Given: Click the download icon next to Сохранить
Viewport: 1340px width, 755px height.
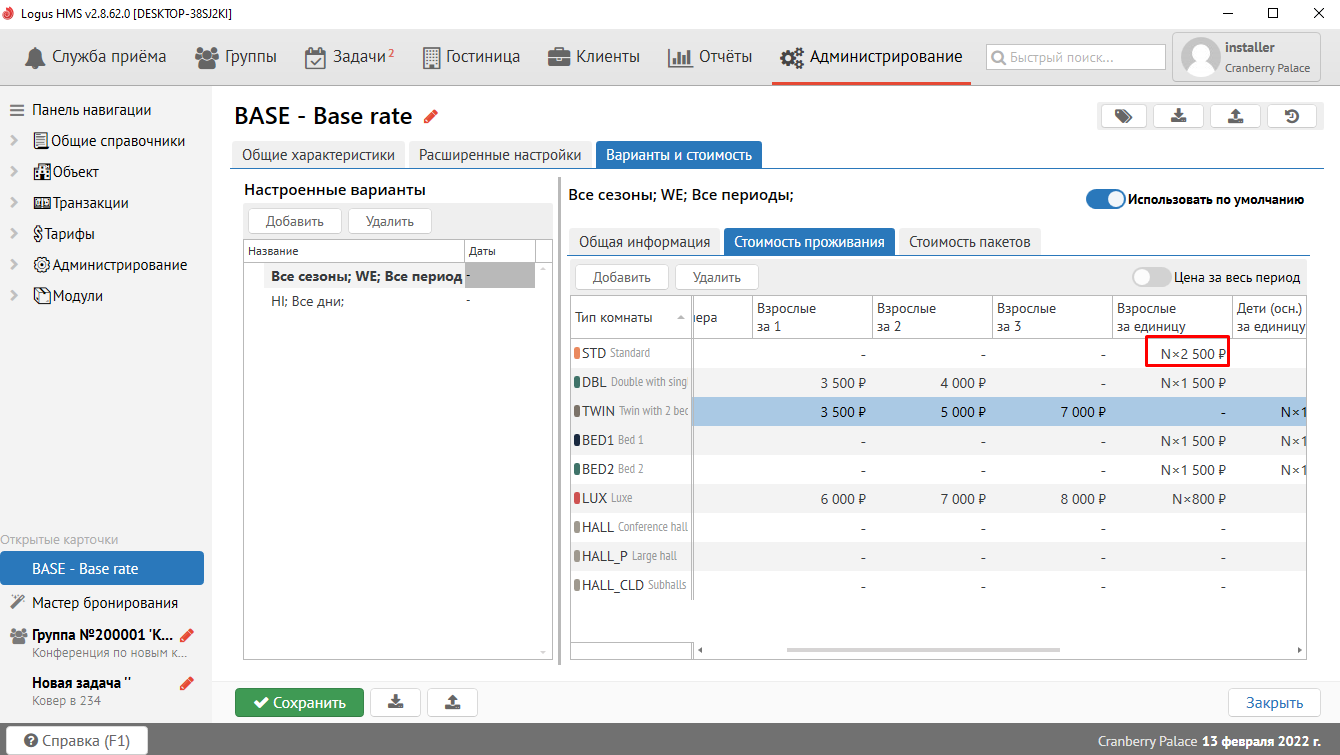Looking at the screenshot, I should click(395, 702).
